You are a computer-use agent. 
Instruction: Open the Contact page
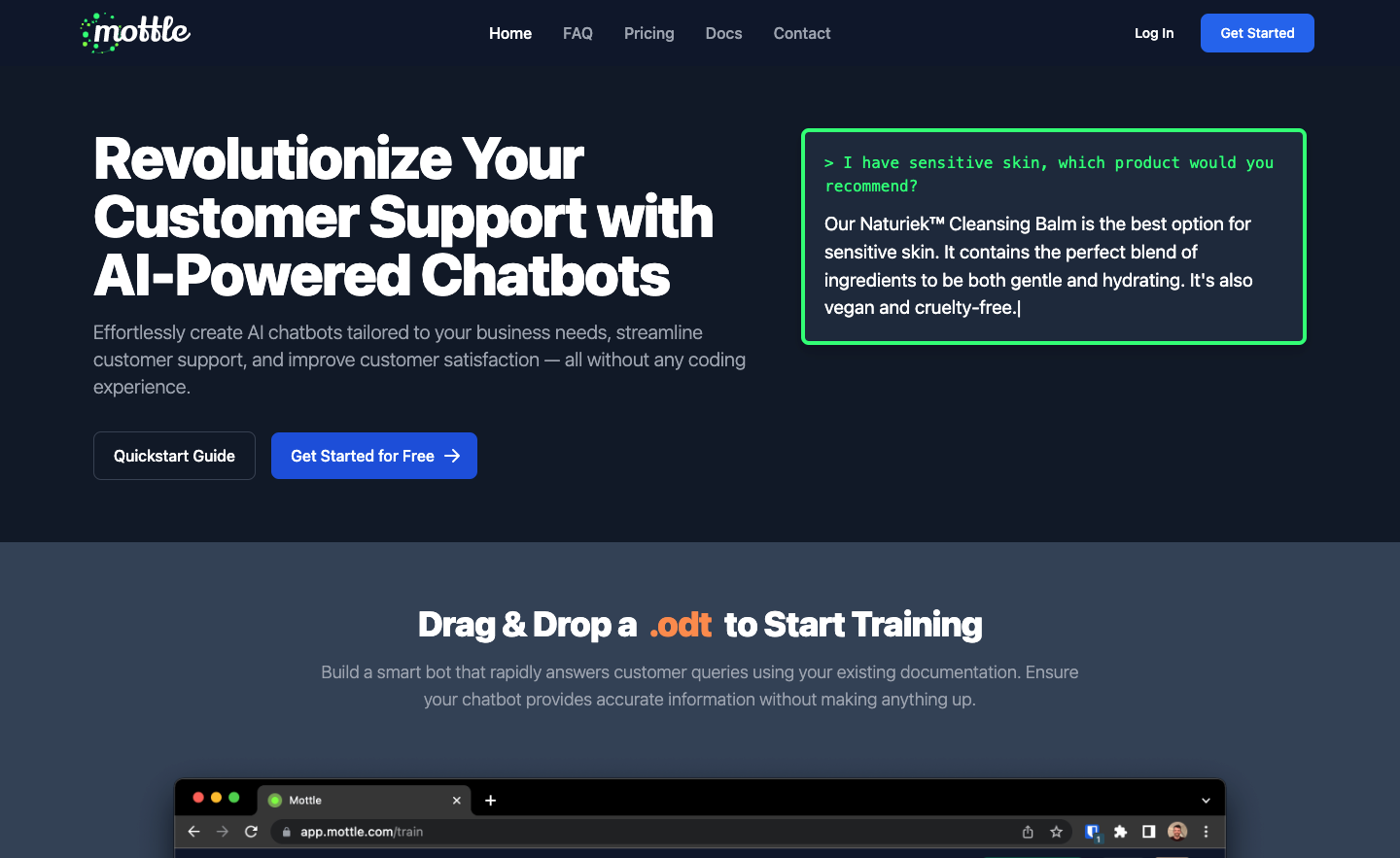[801, 33]
